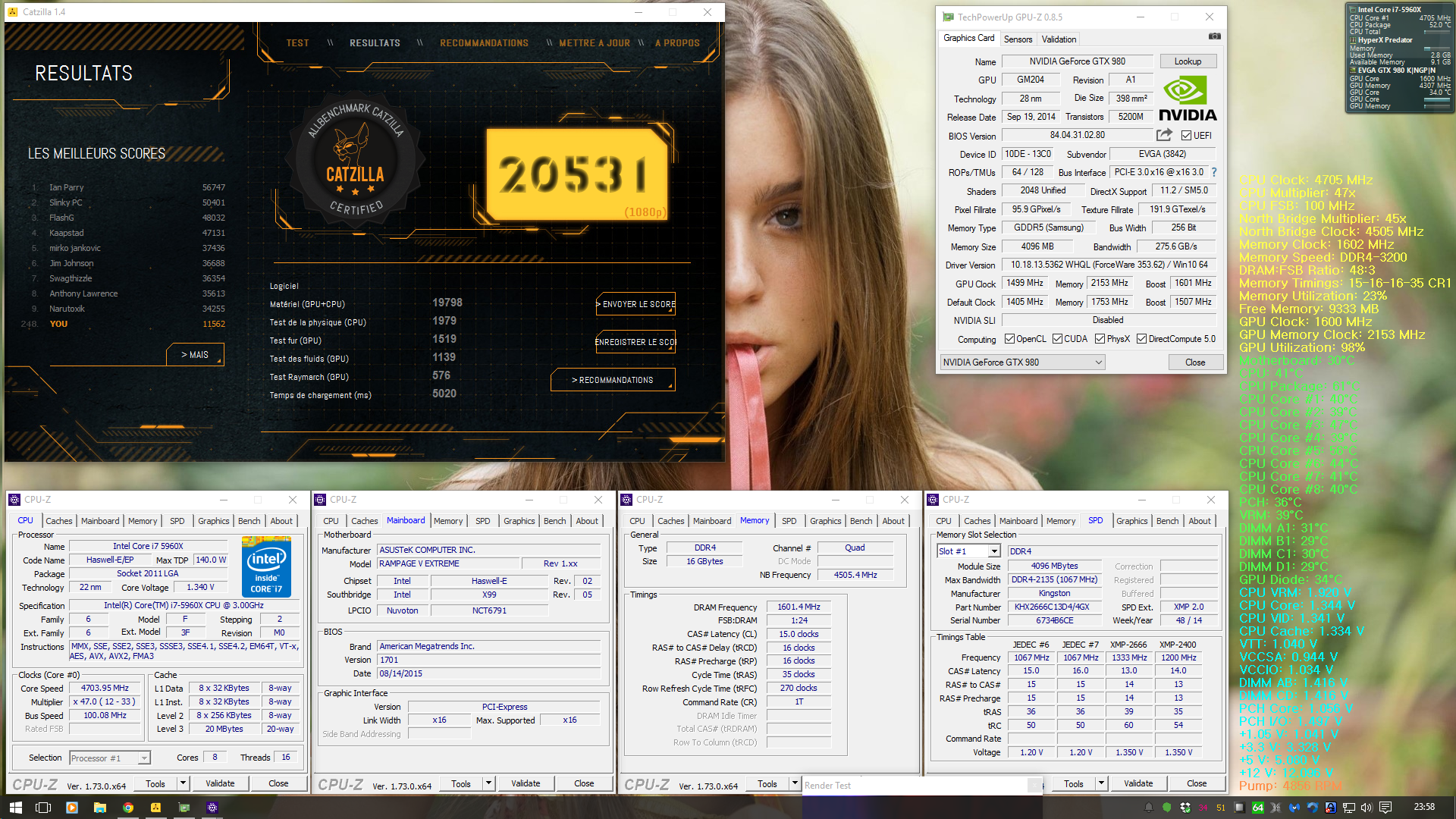
Task: Click the padlock tray icon
Action: coord(1331,808)
